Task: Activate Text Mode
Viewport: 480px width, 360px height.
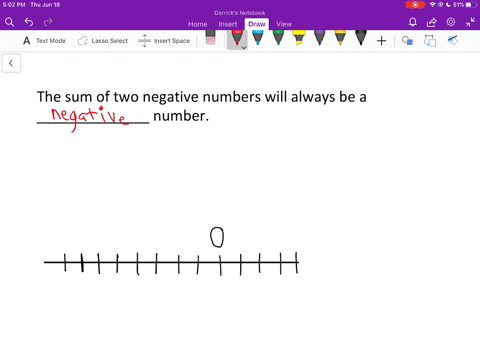Action: point(44,41)
